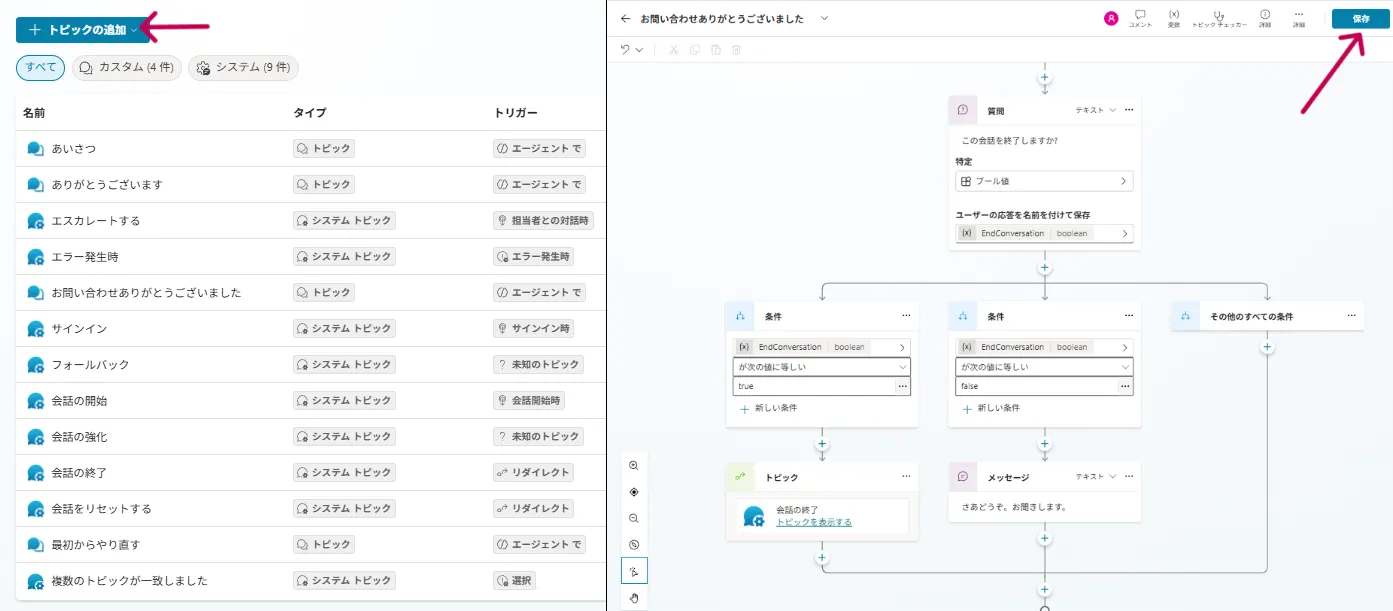Go back using the arrow beside the topic title
The width and height of the screenshot is (1393, 611).
point(623,18)
